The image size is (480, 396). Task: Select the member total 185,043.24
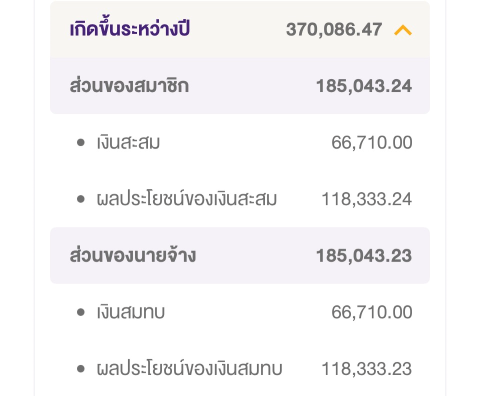(364, 86)
